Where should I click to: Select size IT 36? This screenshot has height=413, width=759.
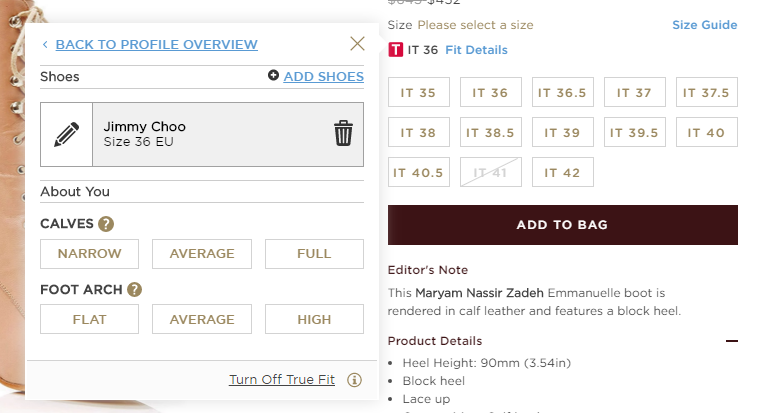[x=491, y=93]
